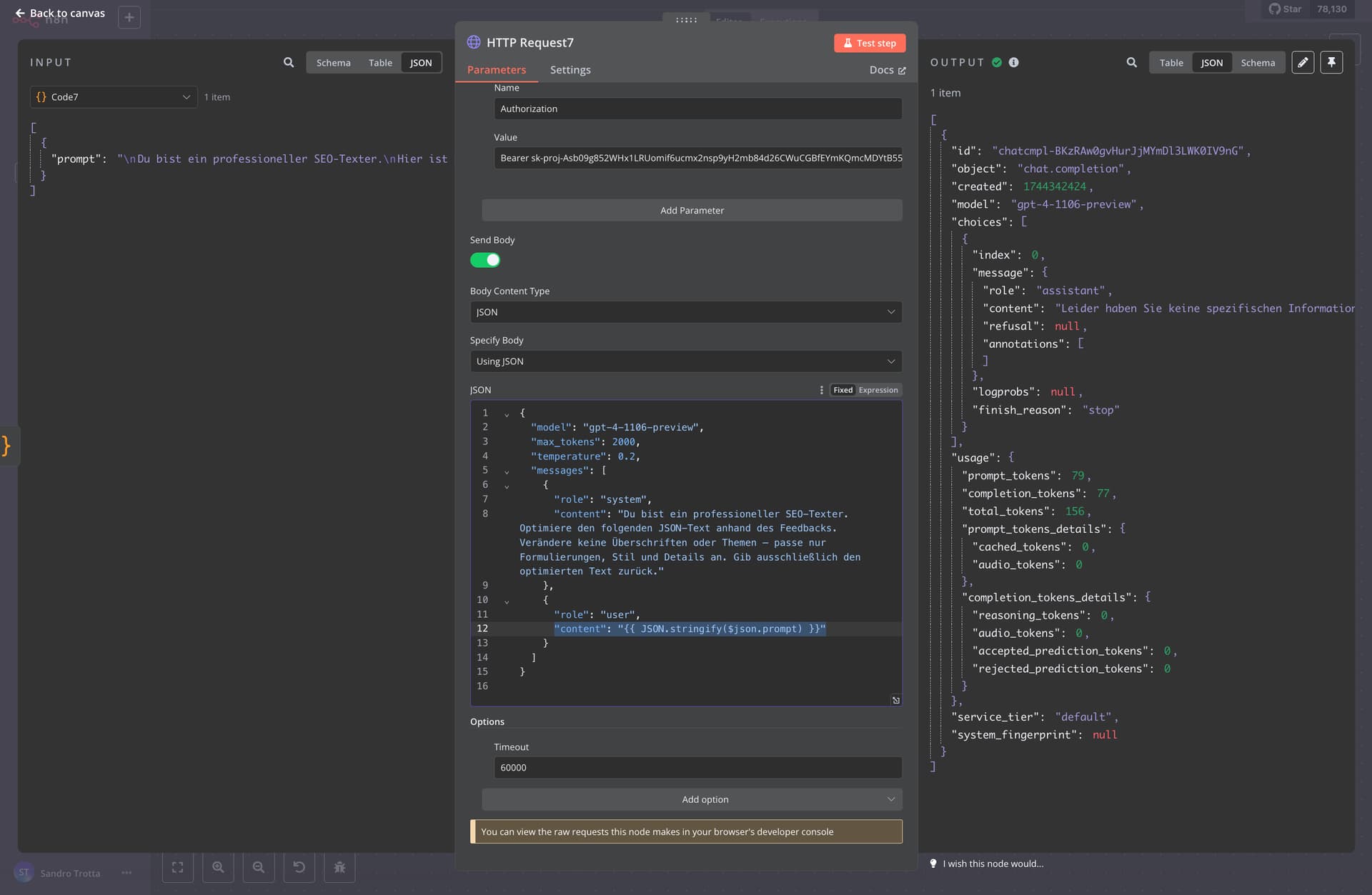1372x895 pixels.
Task: Open the Code7 input node dropdown
Action: 114,97
